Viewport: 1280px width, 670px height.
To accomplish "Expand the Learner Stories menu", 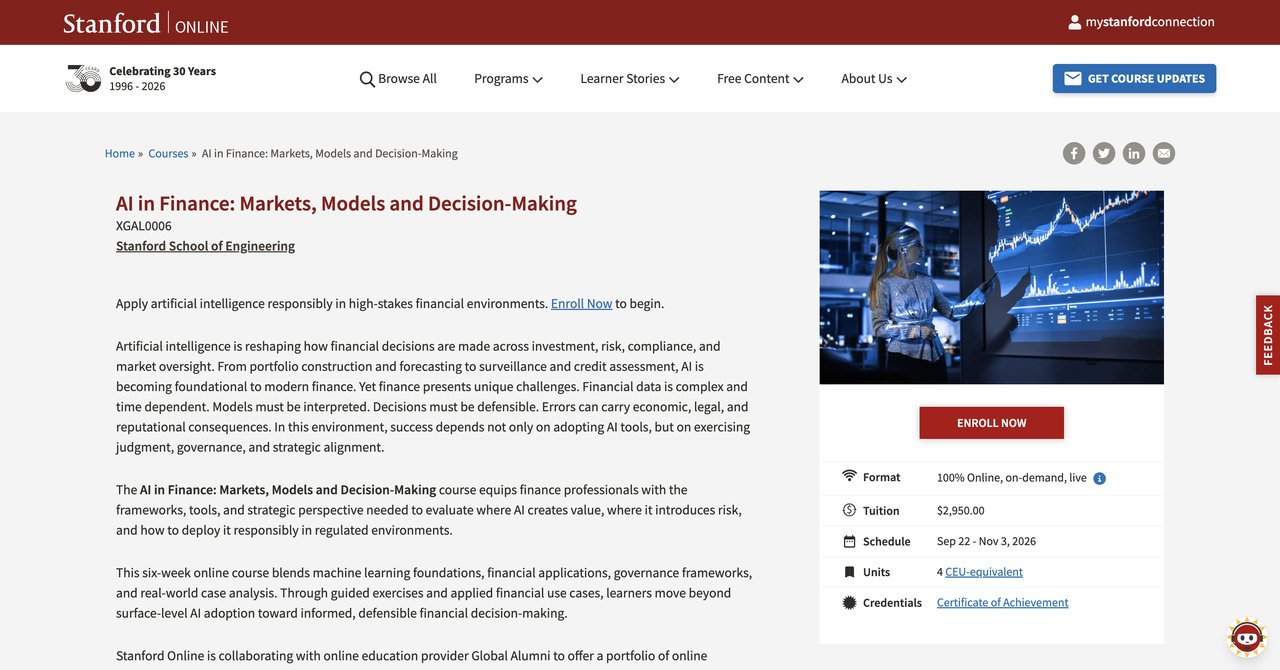I will (x=630, y=79).
